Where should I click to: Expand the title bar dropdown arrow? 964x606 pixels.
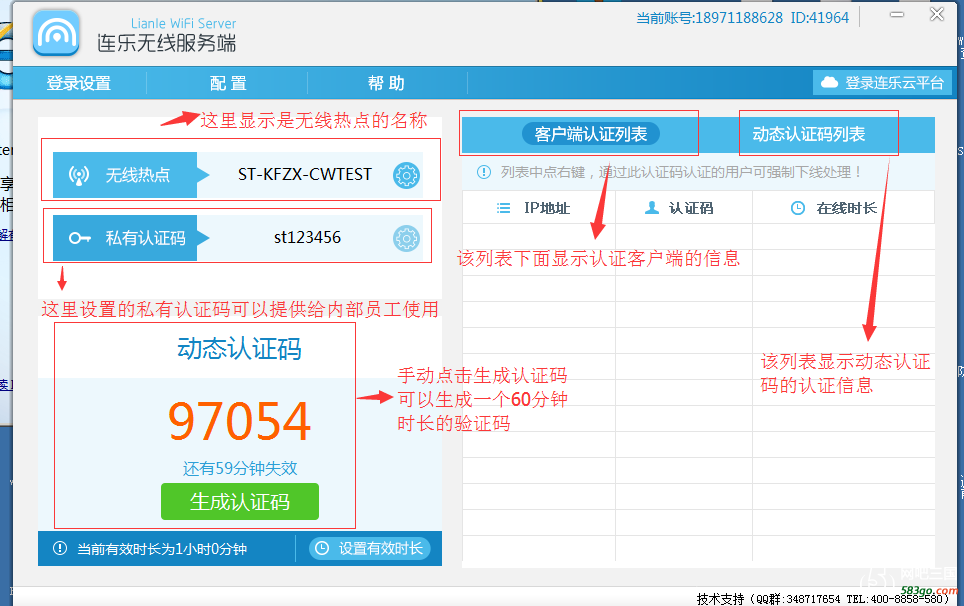coord(872,16)
